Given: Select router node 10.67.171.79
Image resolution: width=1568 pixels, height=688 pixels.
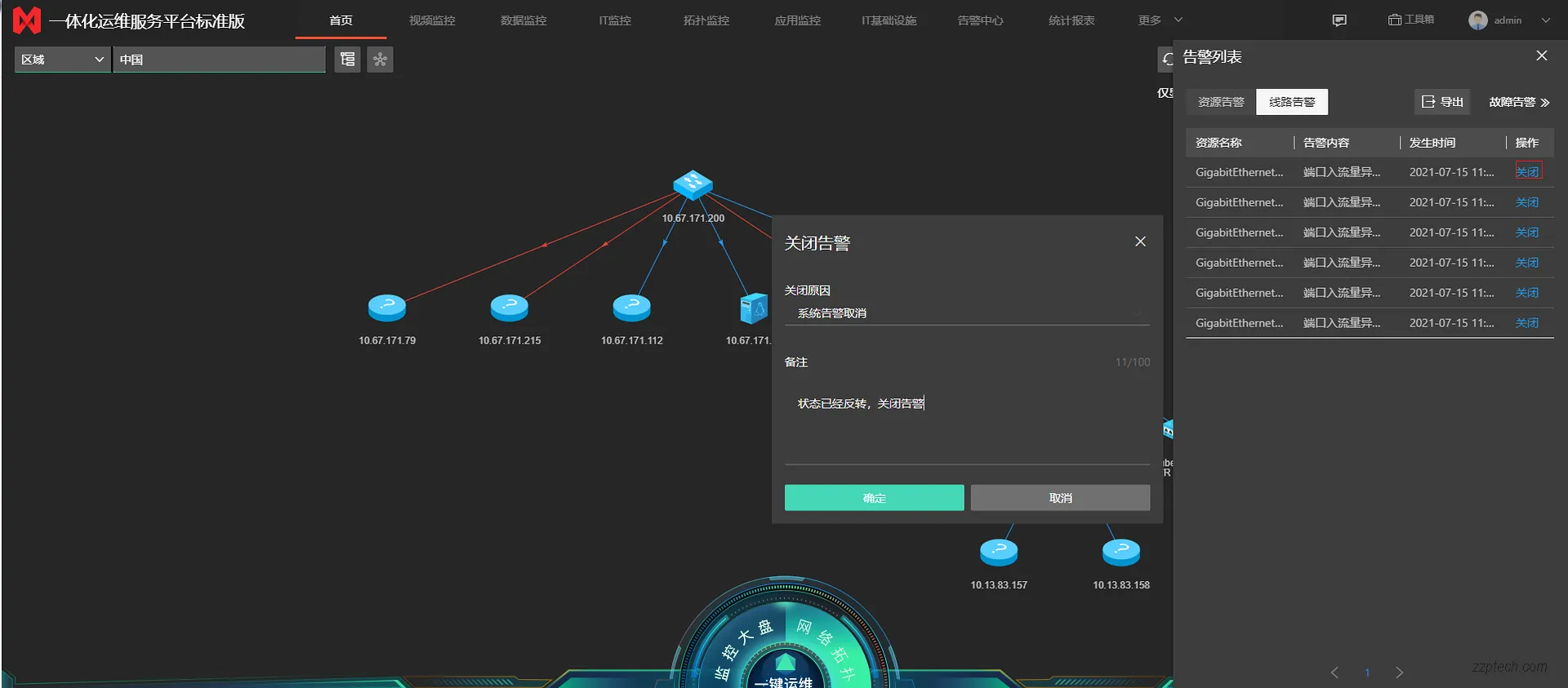Looking at the screenshot, I should tap(387, 308).
